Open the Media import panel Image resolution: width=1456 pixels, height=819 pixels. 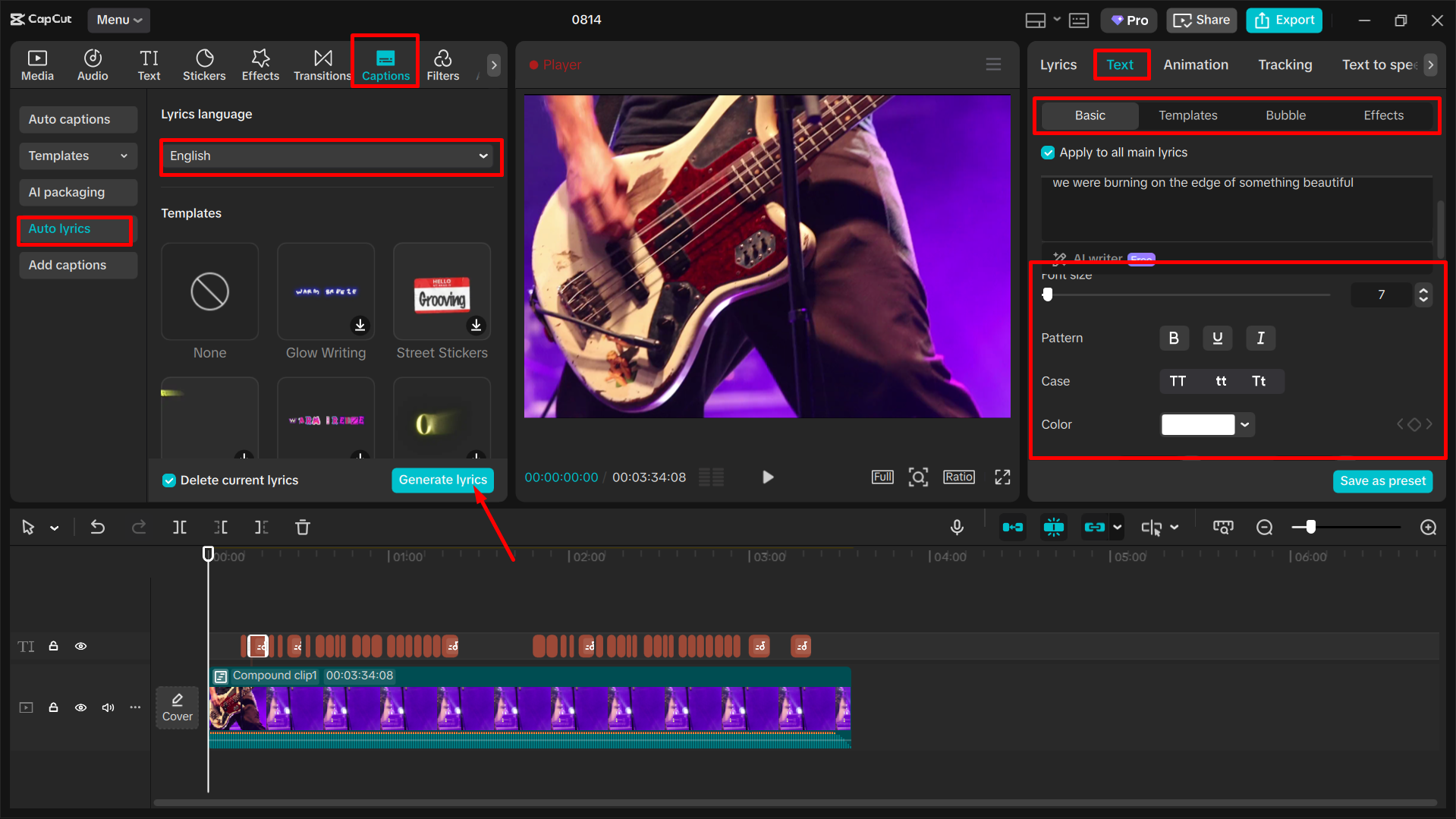click(x=36, y=64)
